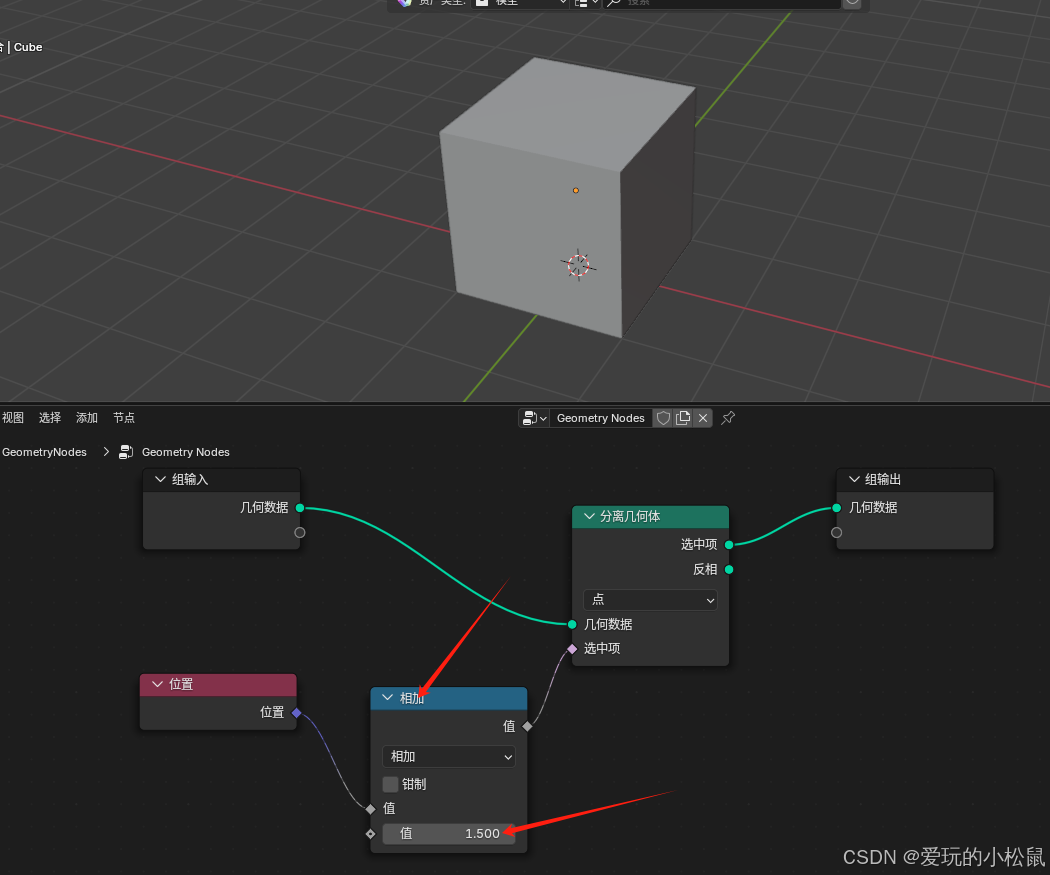The width and height of the screenshot is (1050, 875).
Task: Click Geometry Nodes breadcrumb tree label
Action: 185,452
